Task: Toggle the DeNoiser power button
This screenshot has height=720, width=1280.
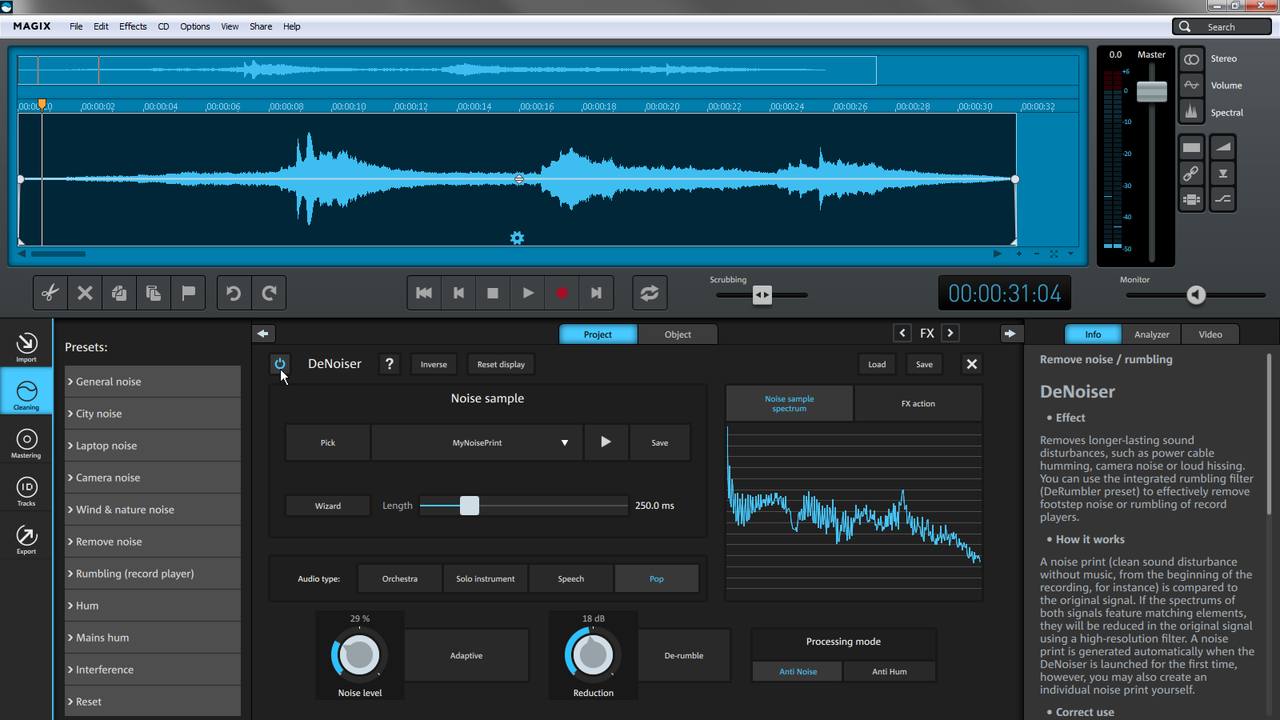Action: (x=280, y=364)
